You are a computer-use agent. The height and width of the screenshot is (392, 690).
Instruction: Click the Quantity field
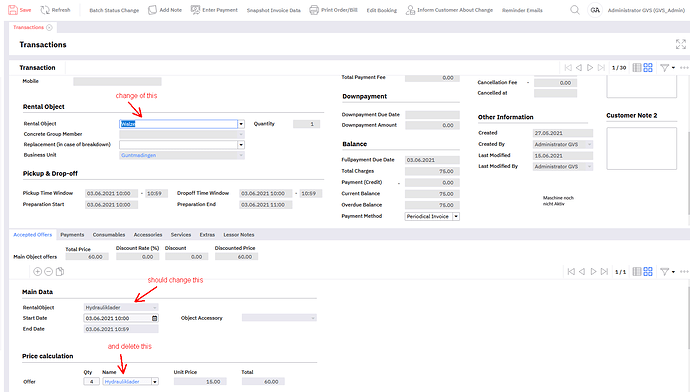click(x=306, y=124)
